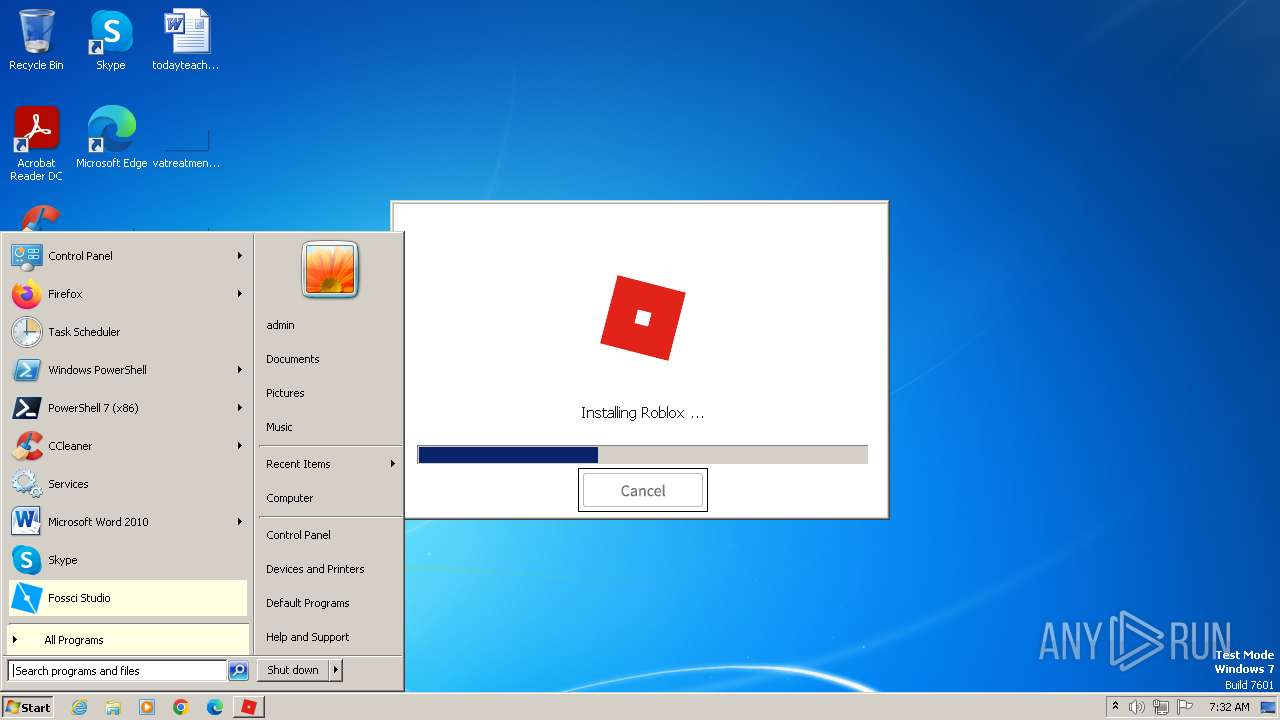Click the Microsoft Word 2010 icon

27,522
